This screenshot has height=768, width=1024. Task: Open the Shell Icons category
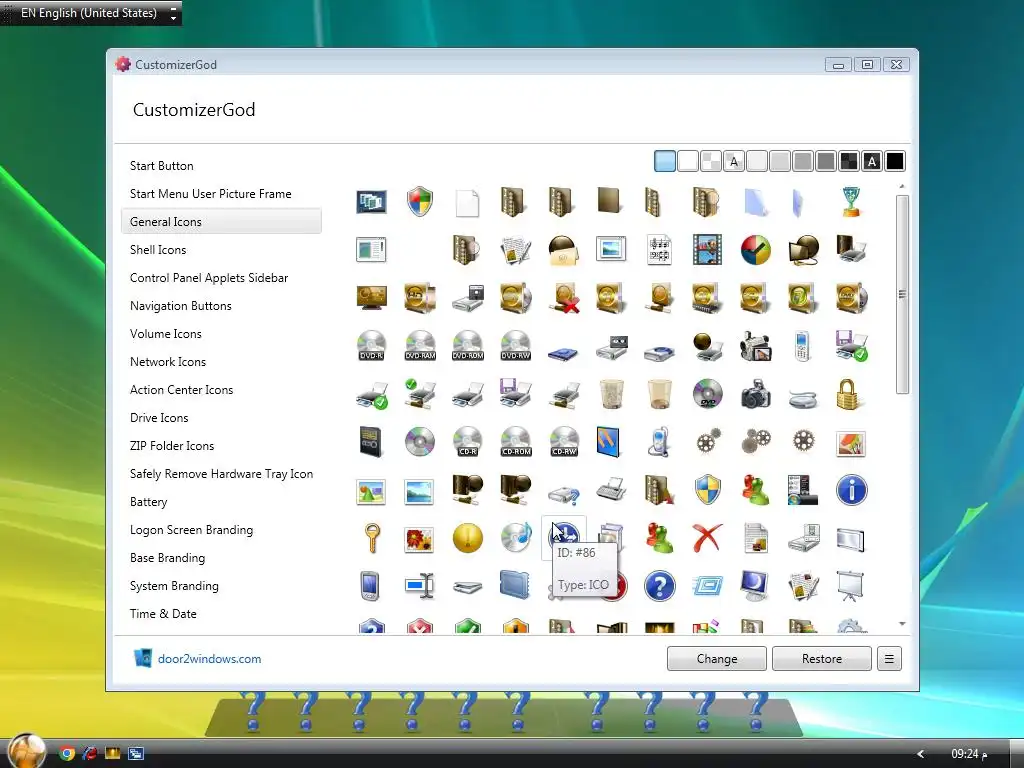221,249
